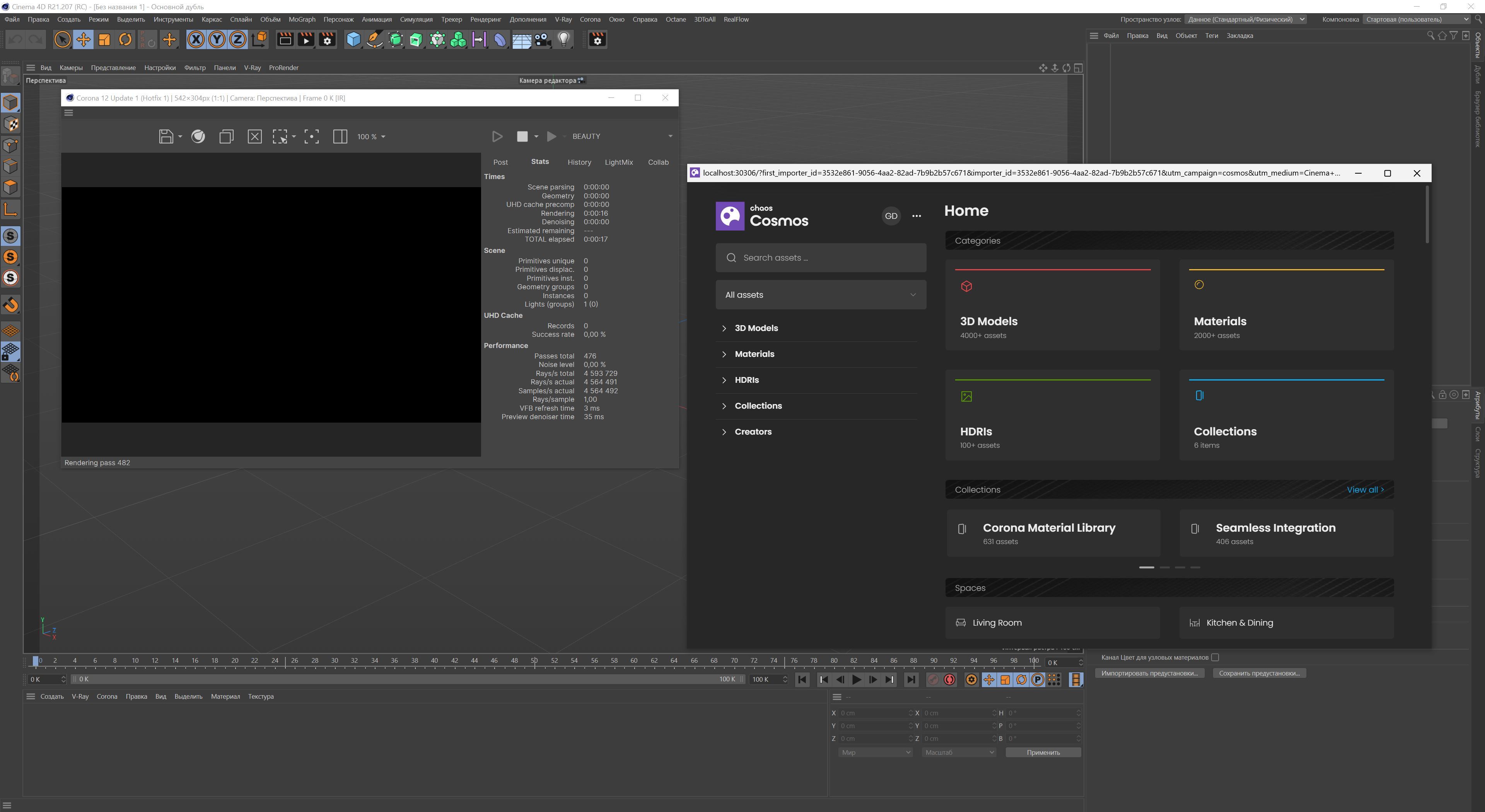Click Сохранить предустановки button

(1259, 674)
